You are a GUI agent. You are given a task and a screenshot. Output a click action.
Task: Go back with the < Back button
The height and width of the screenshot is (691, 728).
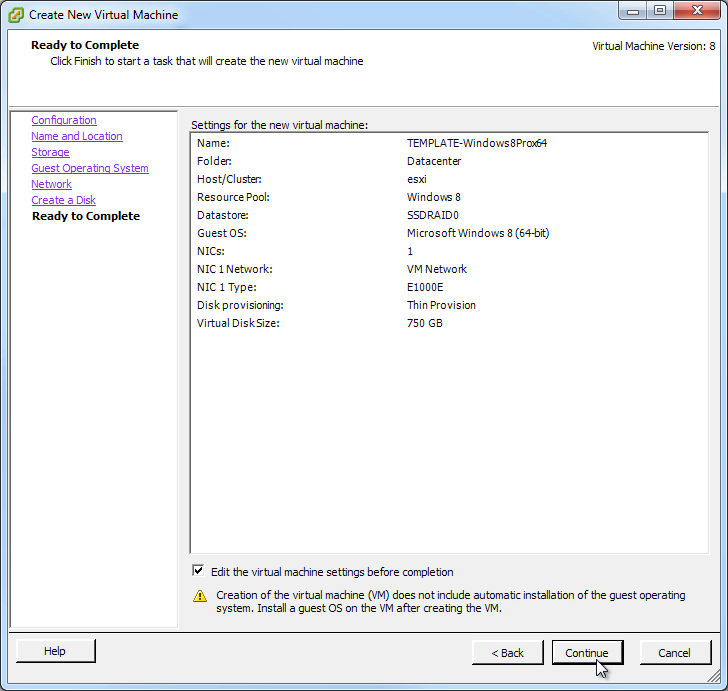click(507, 652)
